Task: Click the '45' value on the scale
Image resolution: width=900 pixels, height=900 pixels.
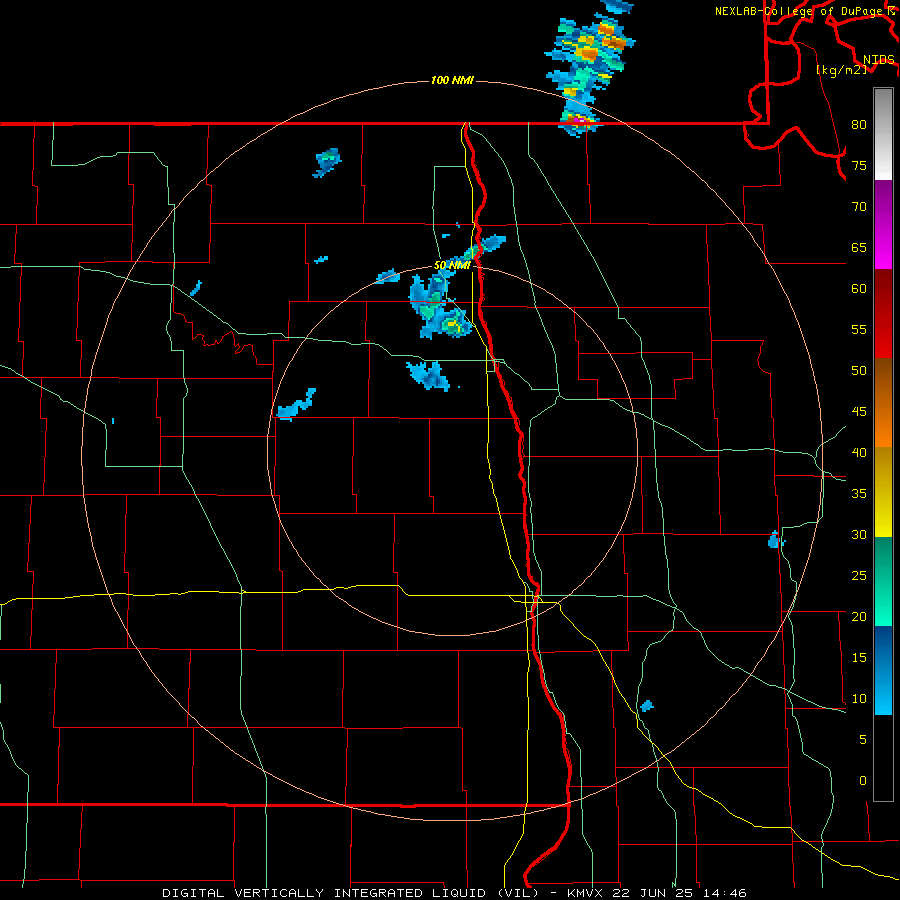Action: tap(859, 412)
